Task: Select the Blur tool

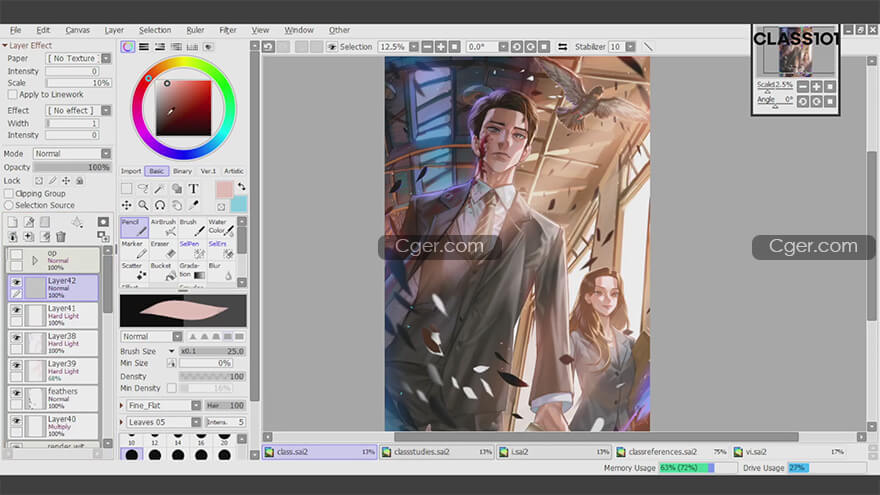Action: (221, 272)
